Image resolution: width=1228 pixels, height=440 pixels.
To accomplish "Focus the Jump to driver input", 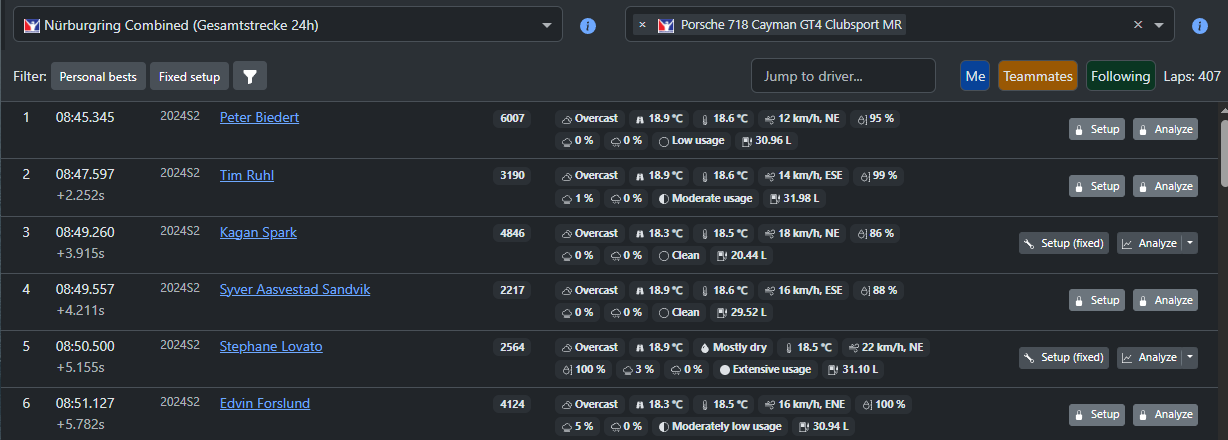I will tap(843, 76).
